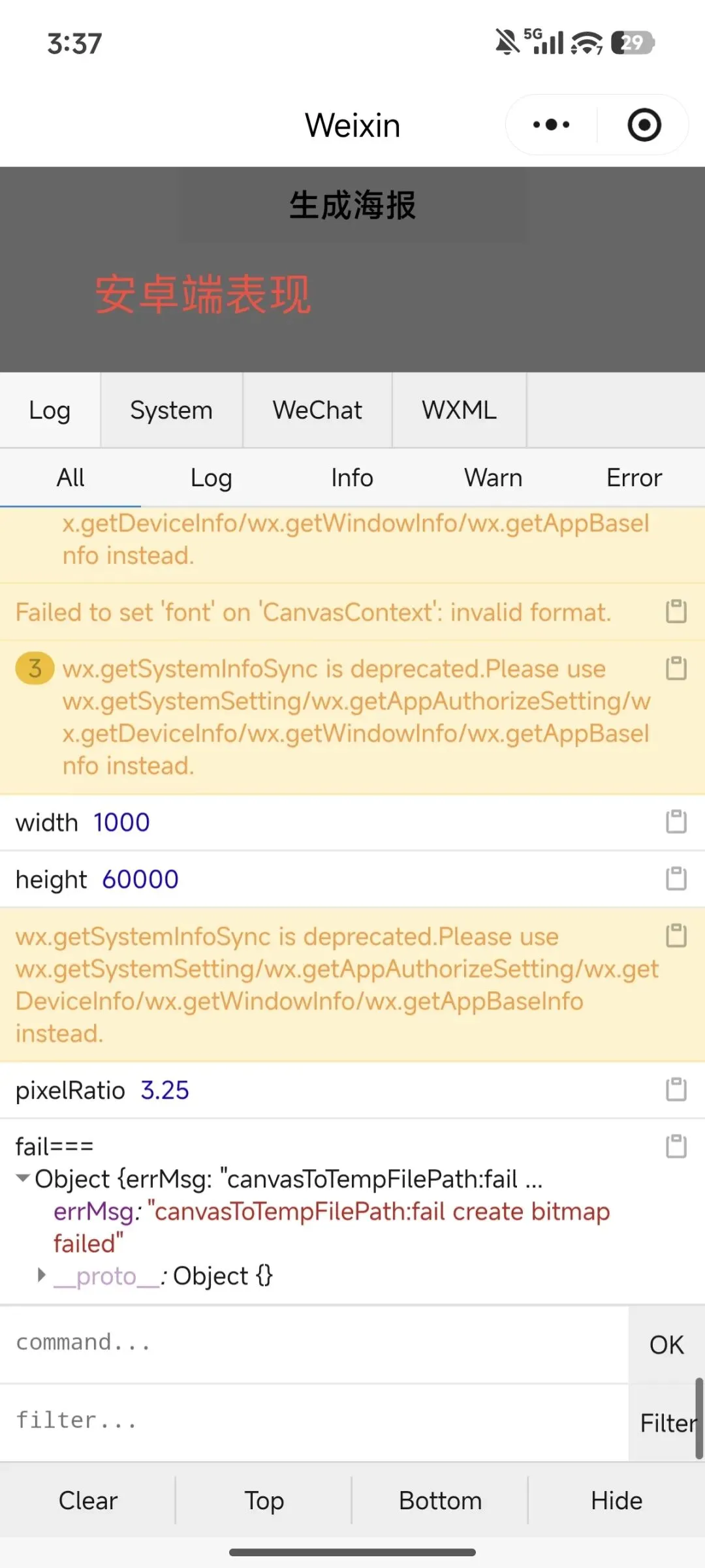Show only Warn level logs
Screen dimensions: 705x1568
493,478
